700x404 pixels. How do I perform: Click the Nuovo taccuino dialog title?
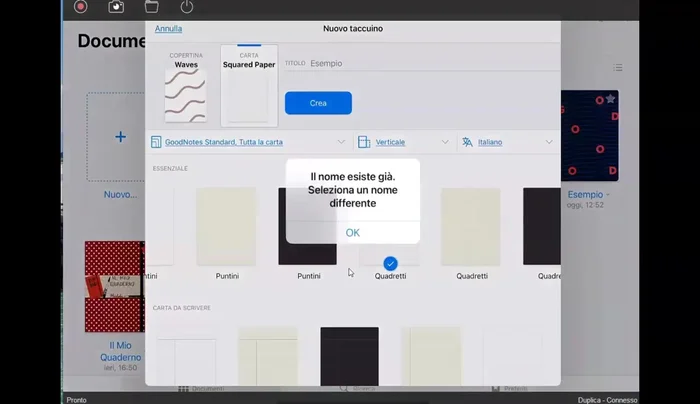pos(353,29)
